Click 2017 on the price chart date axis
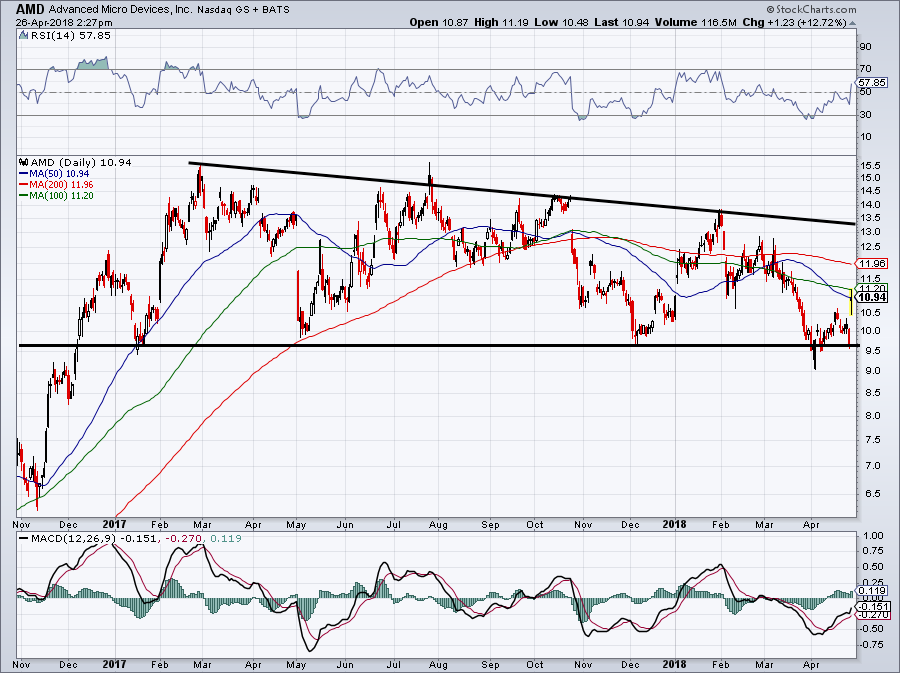Viewport: 900px width, 673px height. tap(114, 524)
